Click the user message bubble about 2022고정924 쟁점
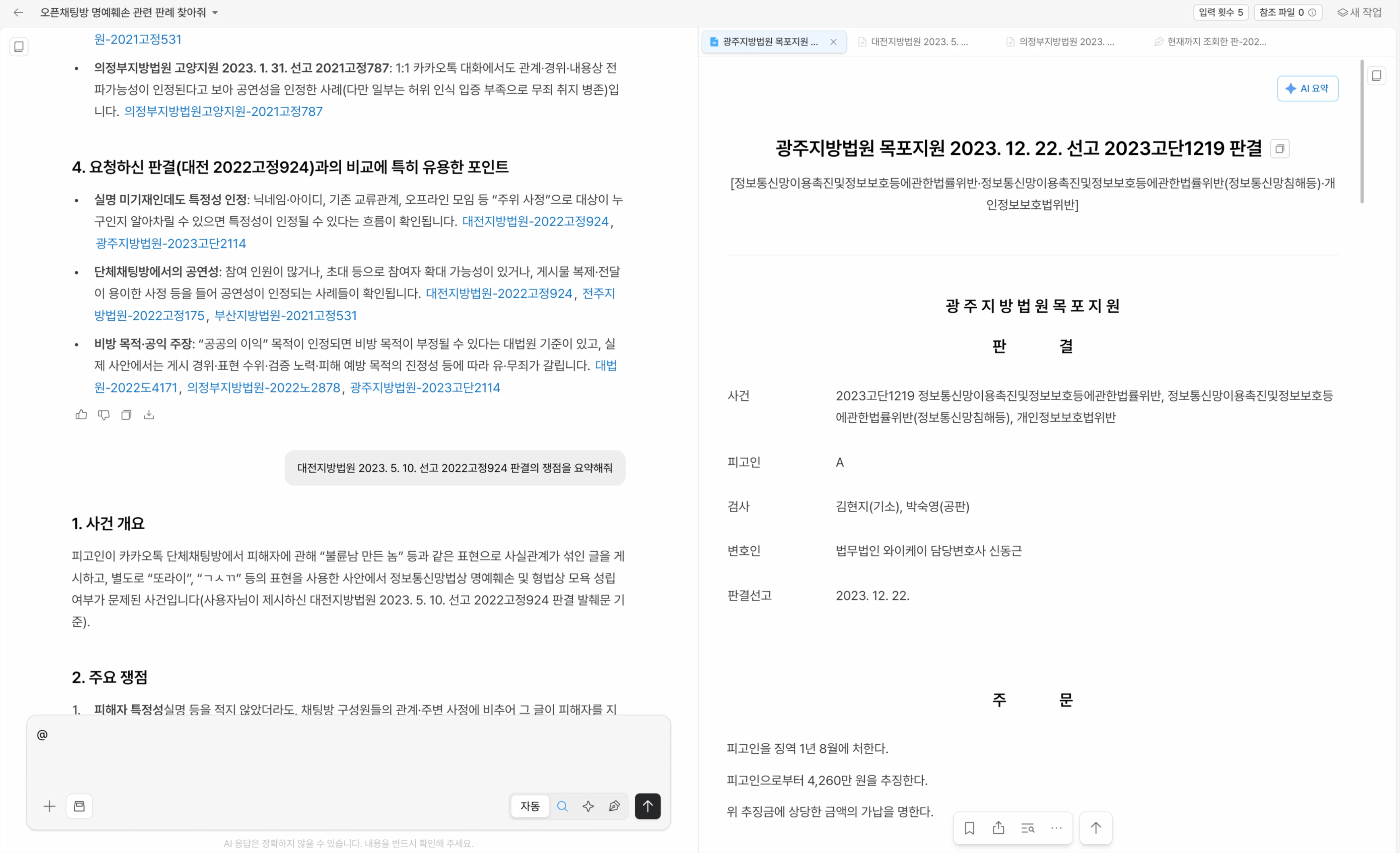This screenshot has width=1400, height=853. pyautogui.click(x=455, y=468)
